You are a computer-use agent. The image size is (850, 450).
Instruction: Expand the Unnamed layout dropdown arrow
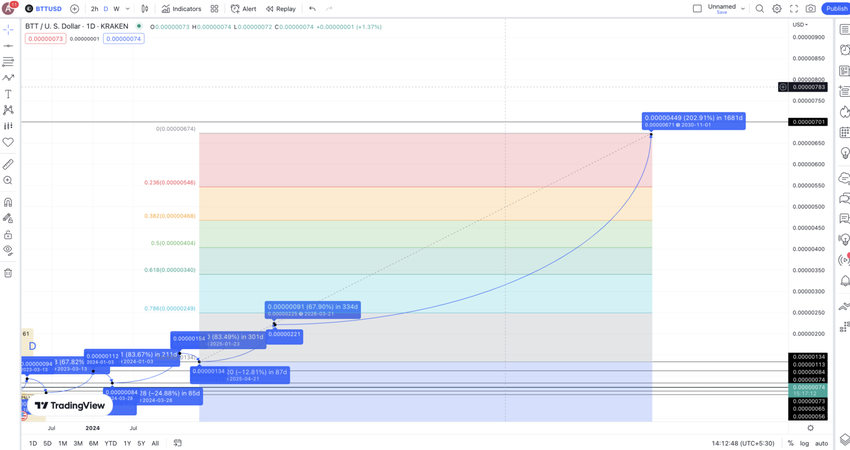[x=743, y=9]
